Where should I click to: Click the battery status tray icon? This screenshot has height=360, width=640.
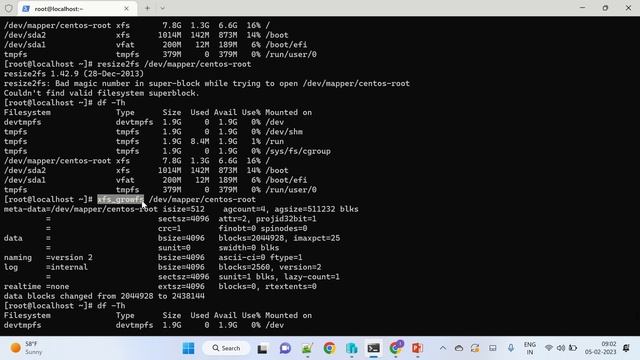click(x=573, y=348)
